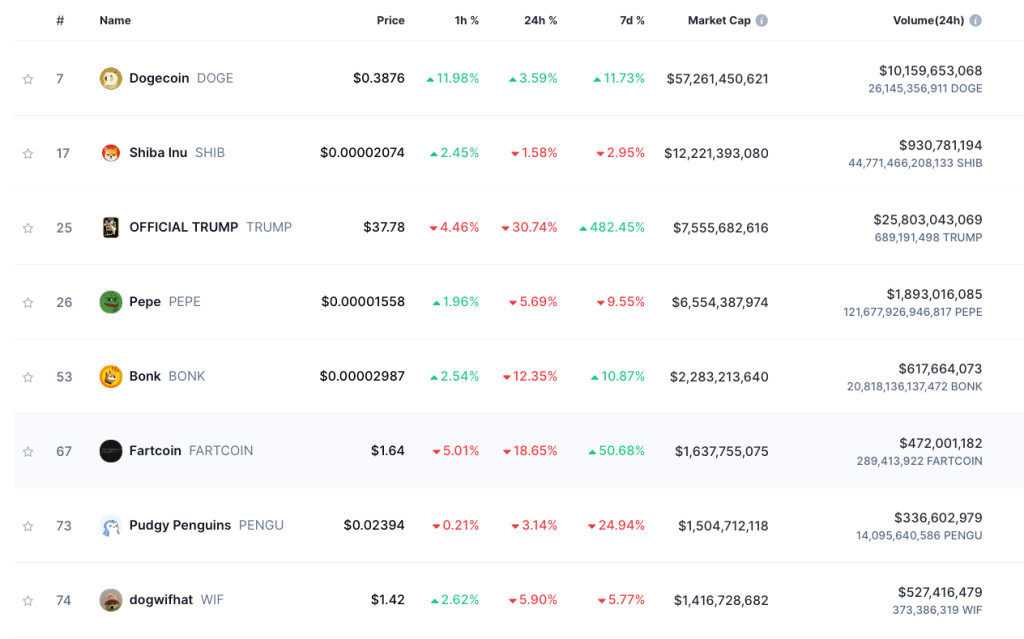Click the Pepe frog coin logo

[x=111, y=302]
